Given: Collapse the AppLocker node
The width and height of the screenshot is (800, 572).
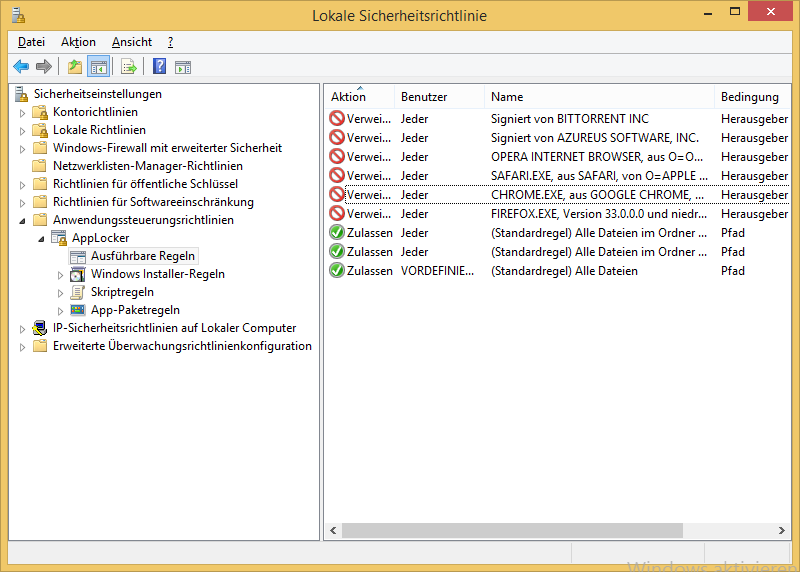Looking at the screenshot, I should 41,239.
